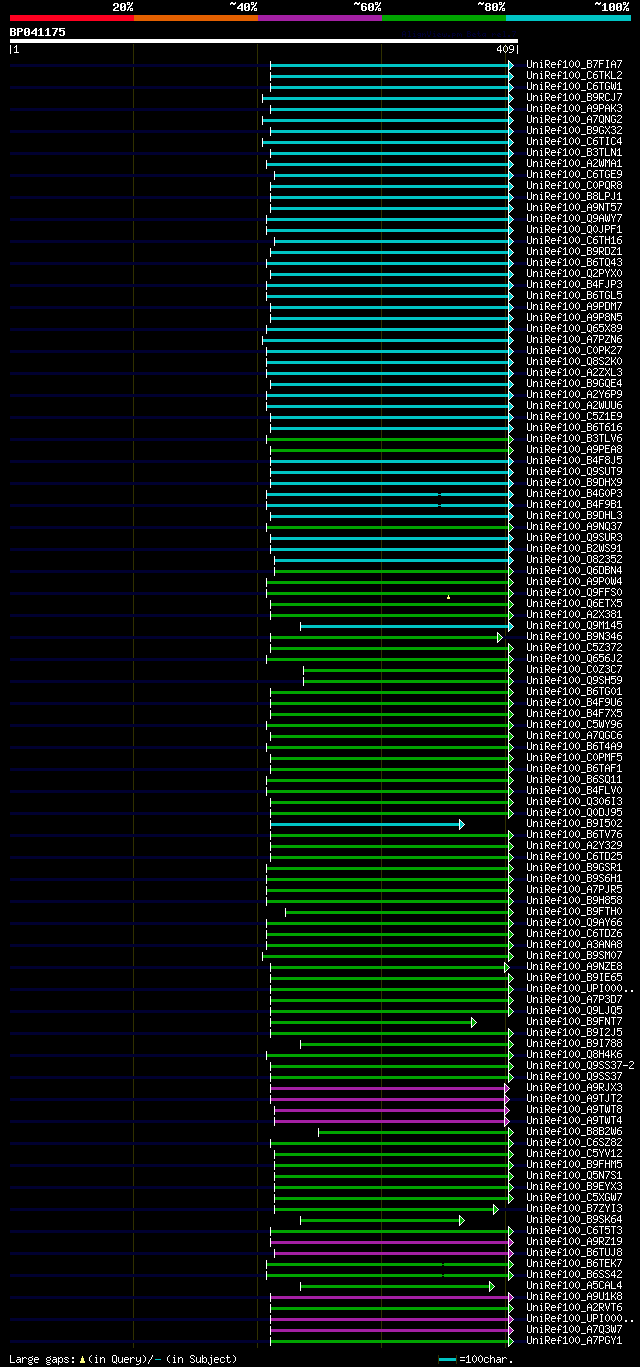Select label UniRef100_B4FJP3
The image size is (640, 1367).
[x=574, y=284]
